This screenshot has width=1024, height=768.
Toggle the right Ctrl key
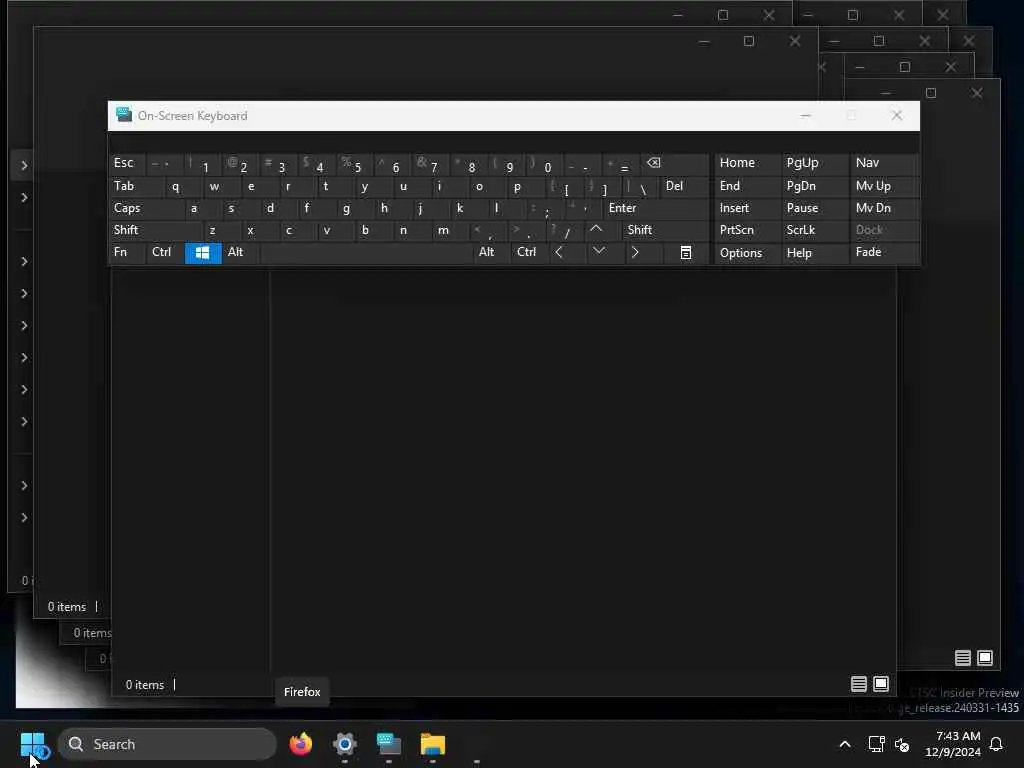pos(530,253)
